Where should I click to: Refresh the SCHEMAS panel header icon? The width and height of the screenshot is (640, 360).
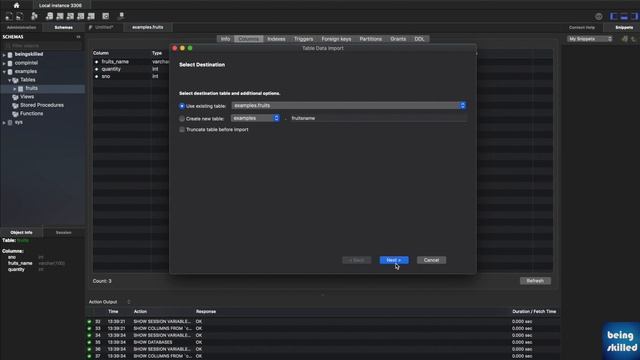pos(78,37)
